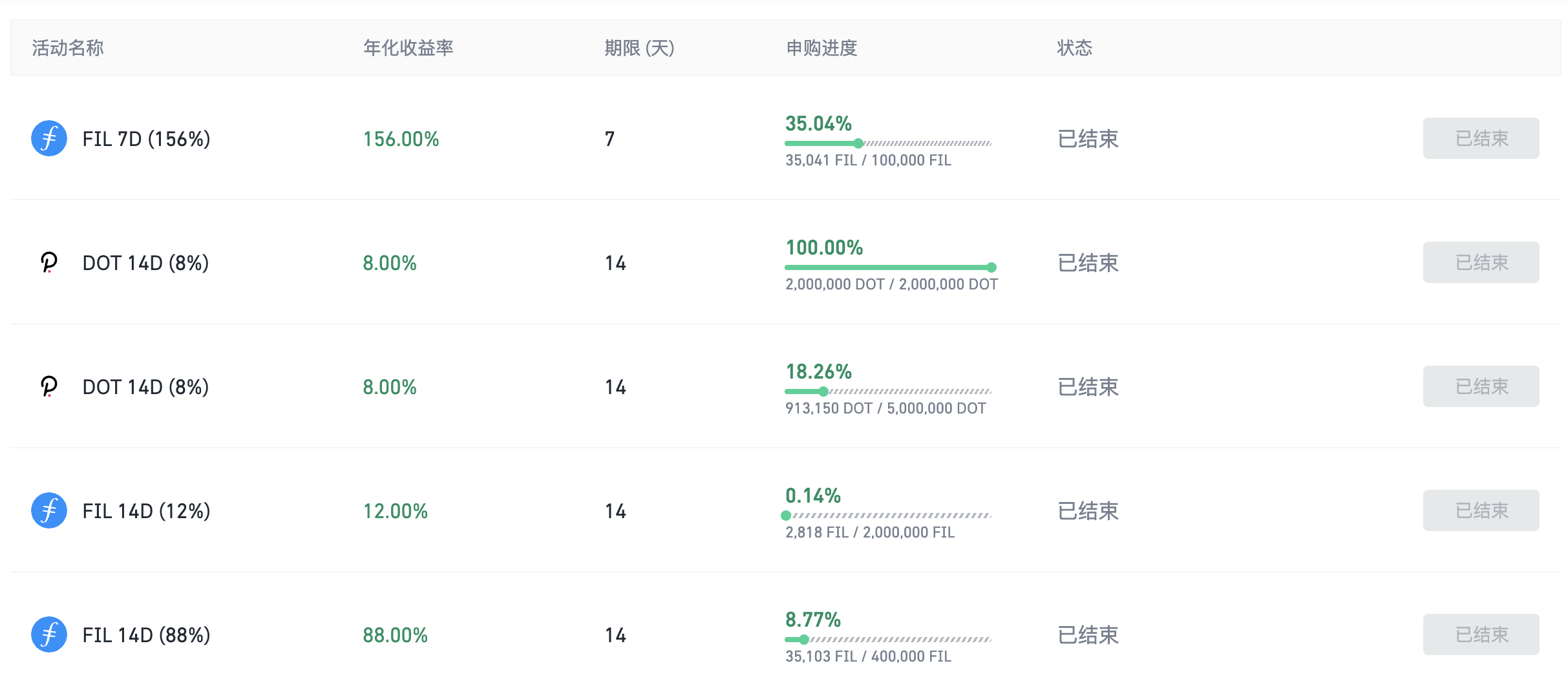Select the FIL 7D (156%) activity name
Screen dimensions: 1568x690
(147, 139)
